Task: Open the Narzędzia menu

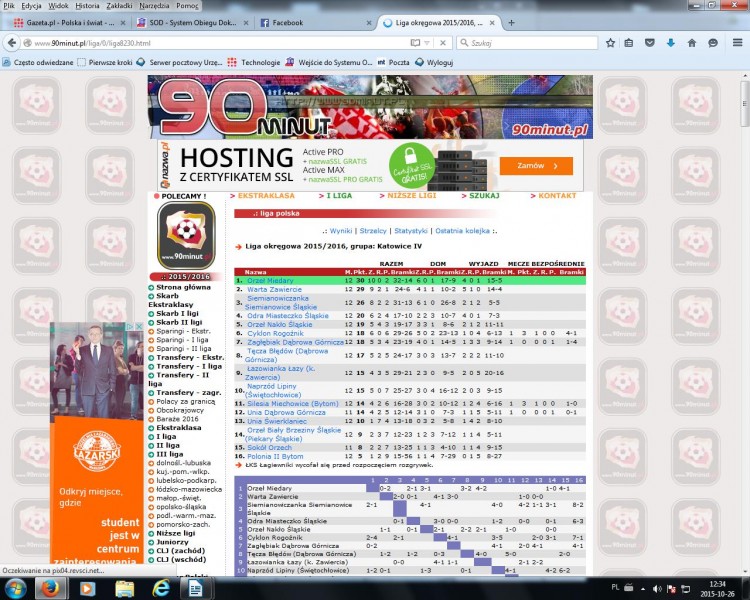Action: pyautogui.click(x=154, y=6)
